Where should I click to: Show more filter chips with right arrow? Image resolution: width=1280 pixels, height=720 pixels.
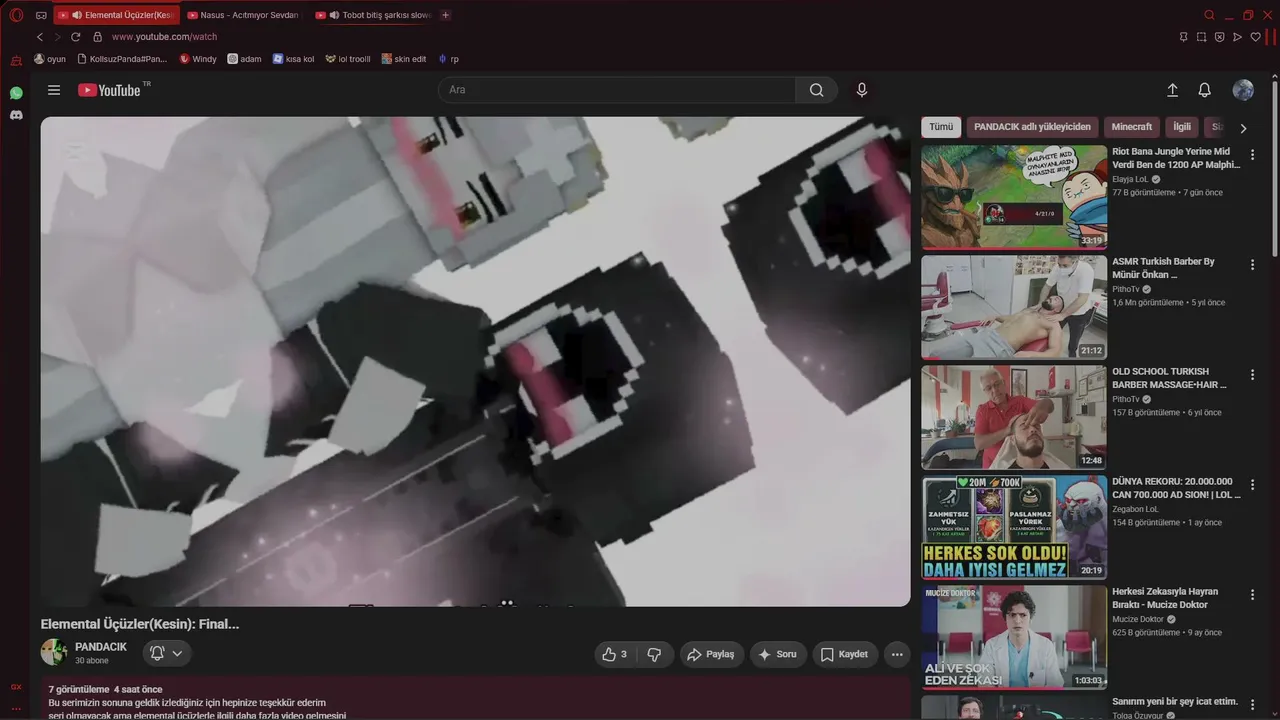pyautogui.click(x=1243, y=128)
